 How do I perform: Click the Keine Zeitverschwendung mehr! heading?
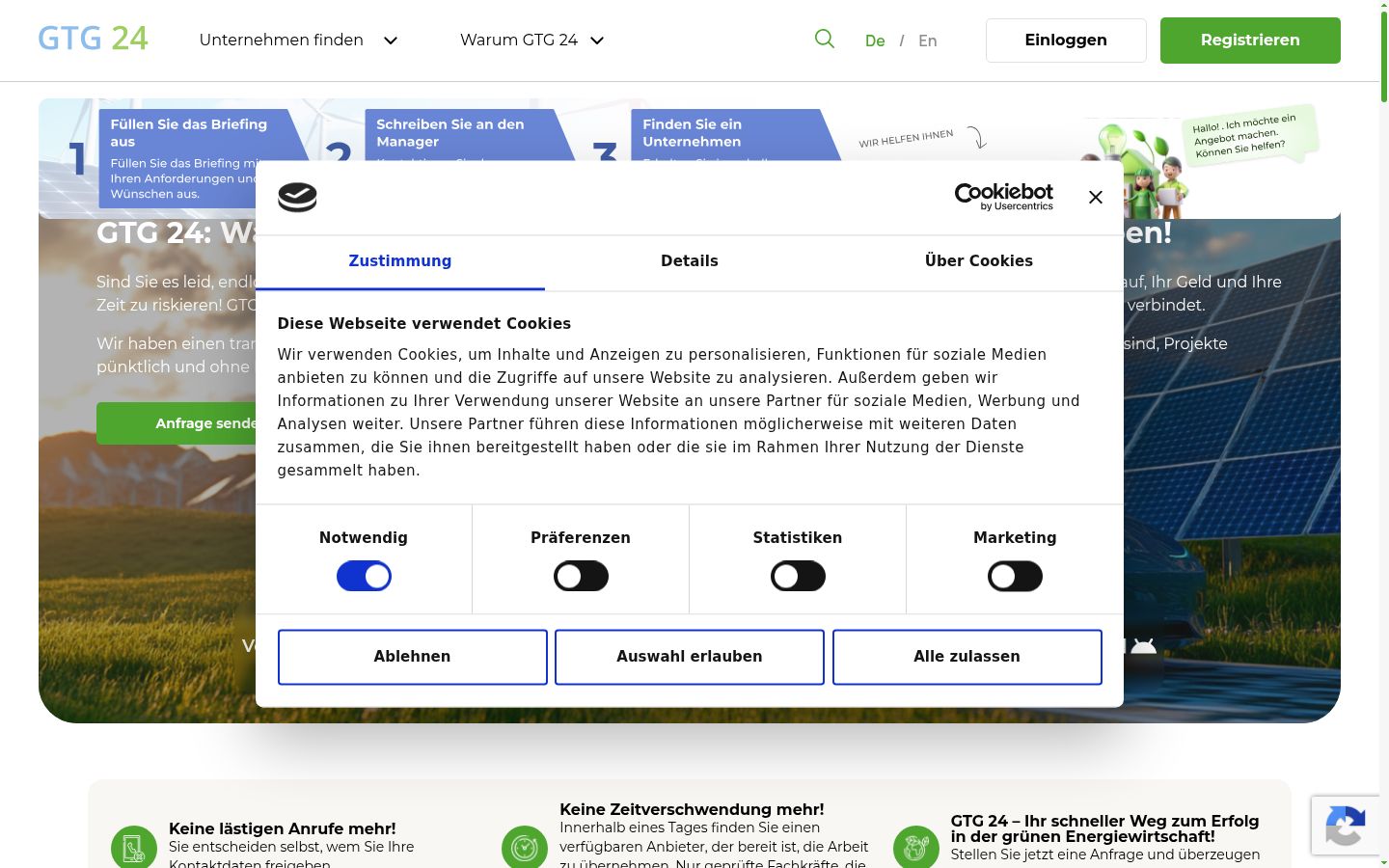click(x=692, y=809)
